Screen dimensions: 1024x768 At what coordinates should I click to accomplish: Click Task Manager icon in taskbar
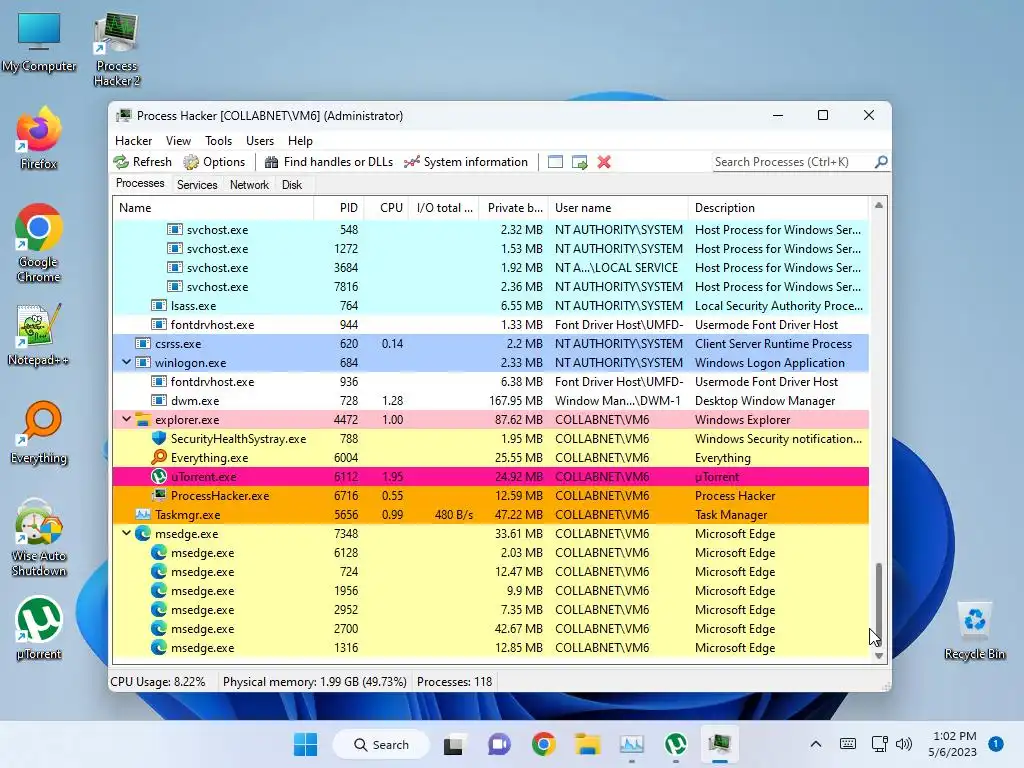click(x=632, y=744)
